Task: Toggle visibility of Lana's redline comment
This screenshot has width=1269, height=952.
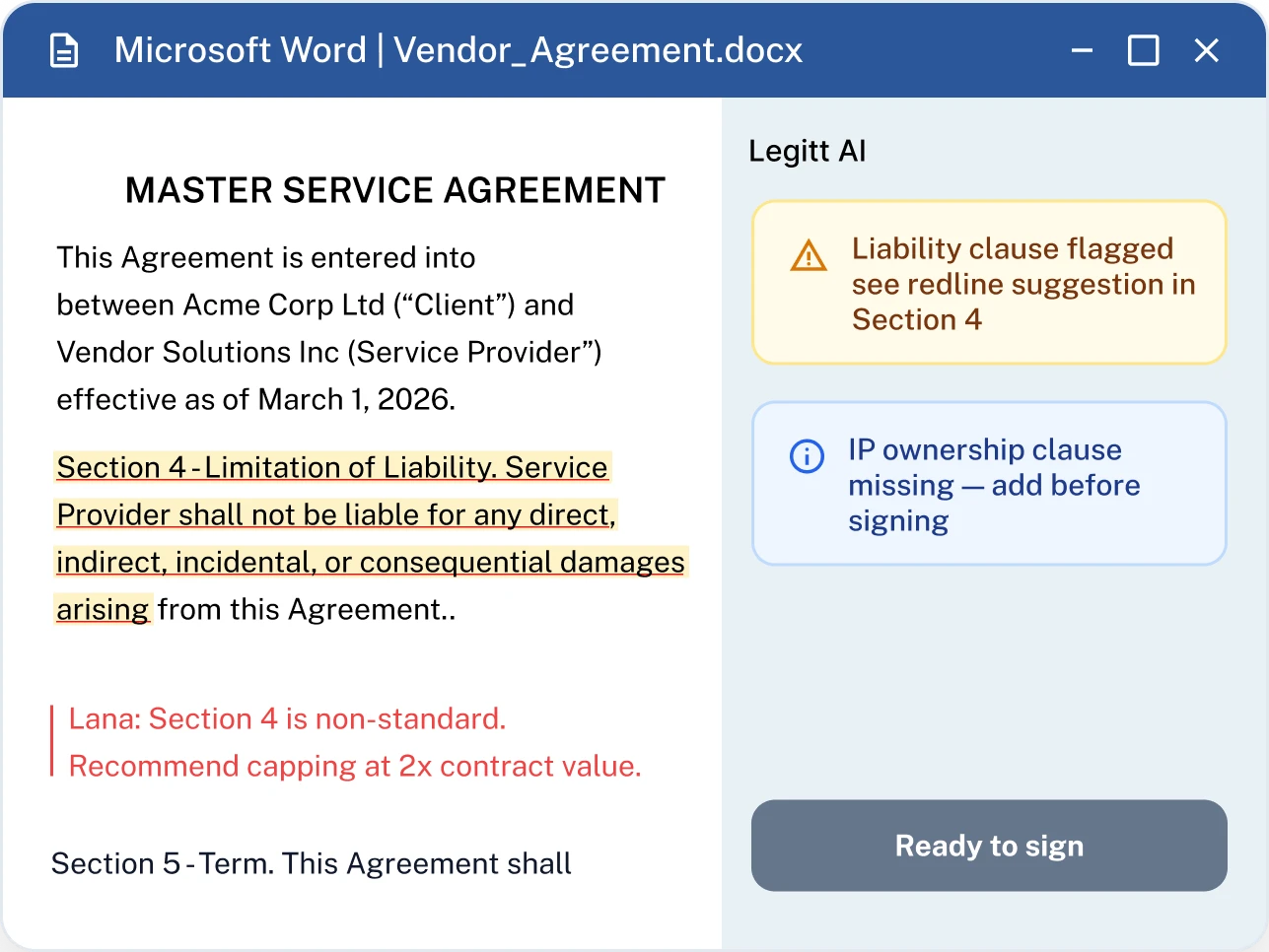Action: (354, 741)
